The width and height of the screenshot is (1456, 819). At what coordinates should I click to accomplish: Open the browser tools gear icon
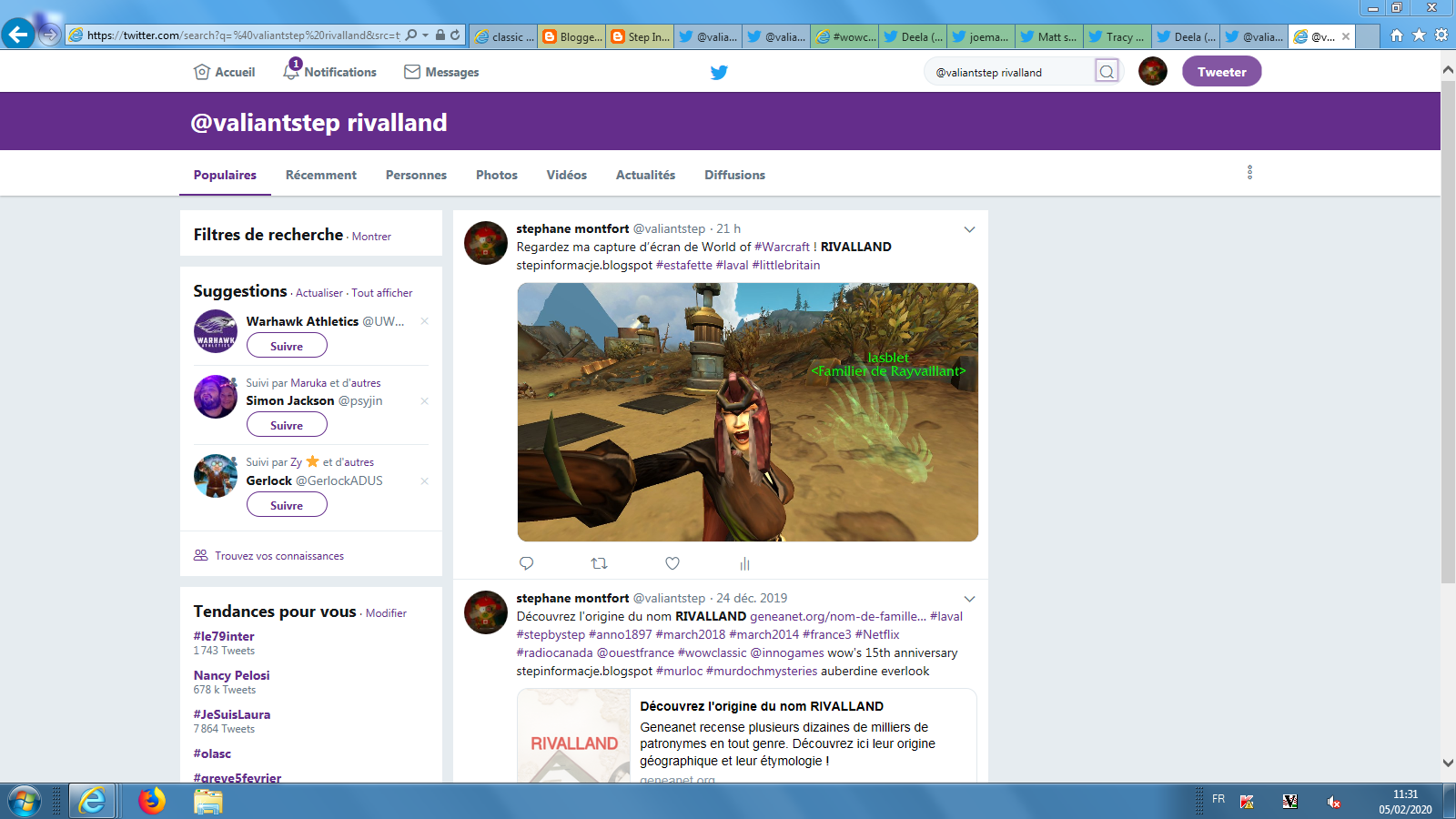pos(1441,35)
